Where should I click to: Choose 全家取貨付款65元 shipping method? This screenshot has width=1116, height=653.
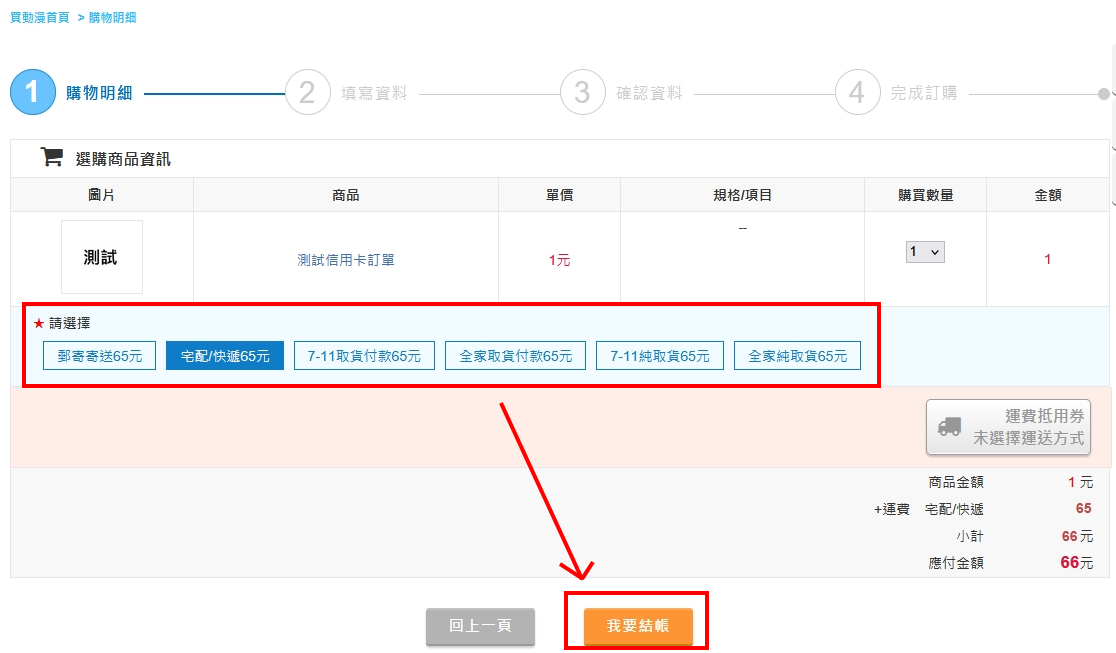[515, 356]
